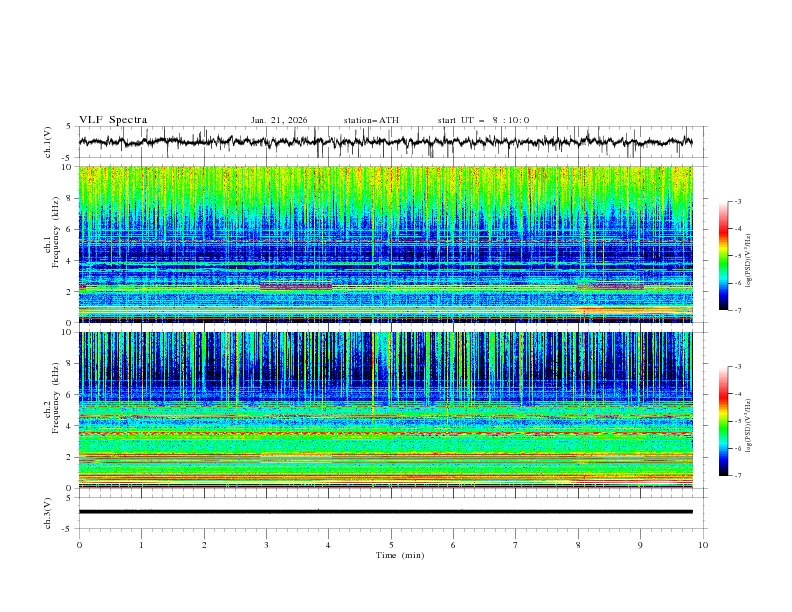The image size is (792, 612).
Task: Click the "station=ATH" header label
Action: [x=371, y=120]
